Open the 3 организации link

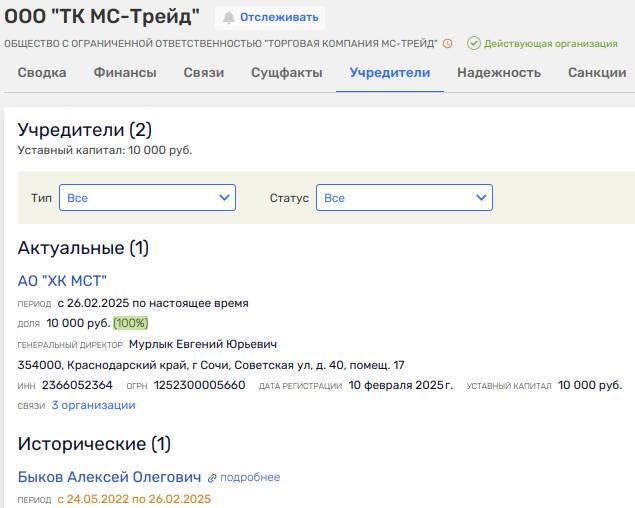[x=94, y=405]
